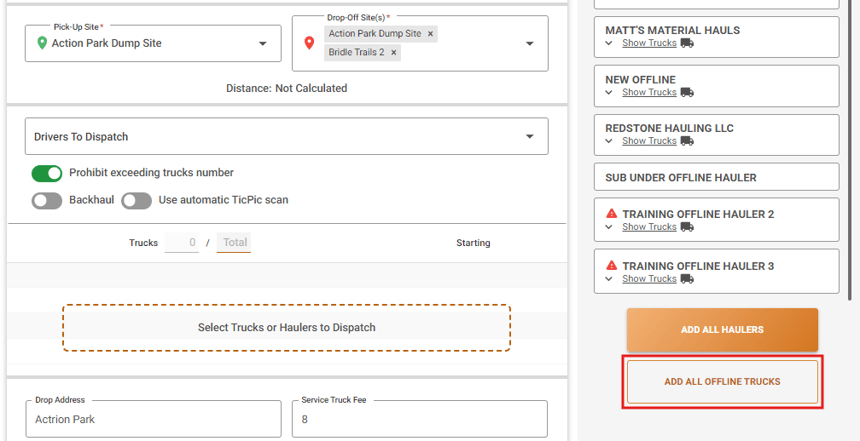Image resolution: width=860 pixels, height=441 pixels.
Task: Show Trucks for Matt's Material Hauls
Action: pos(649,43)
